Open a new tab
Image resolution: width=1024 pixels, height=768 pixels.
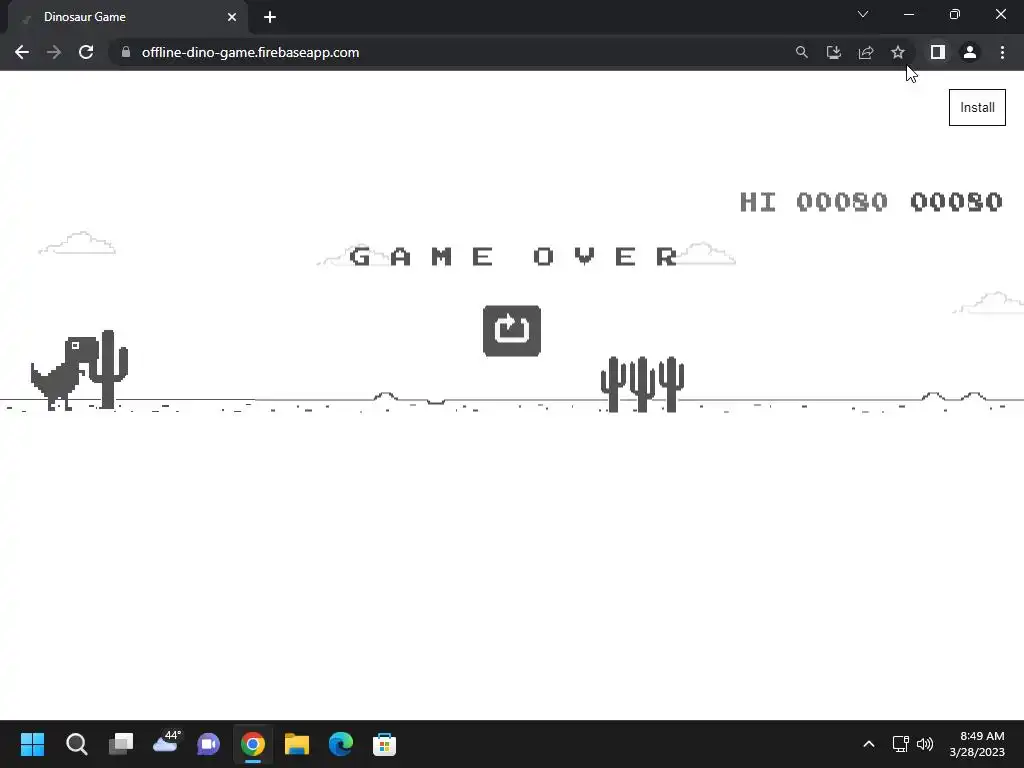point(270,17)
